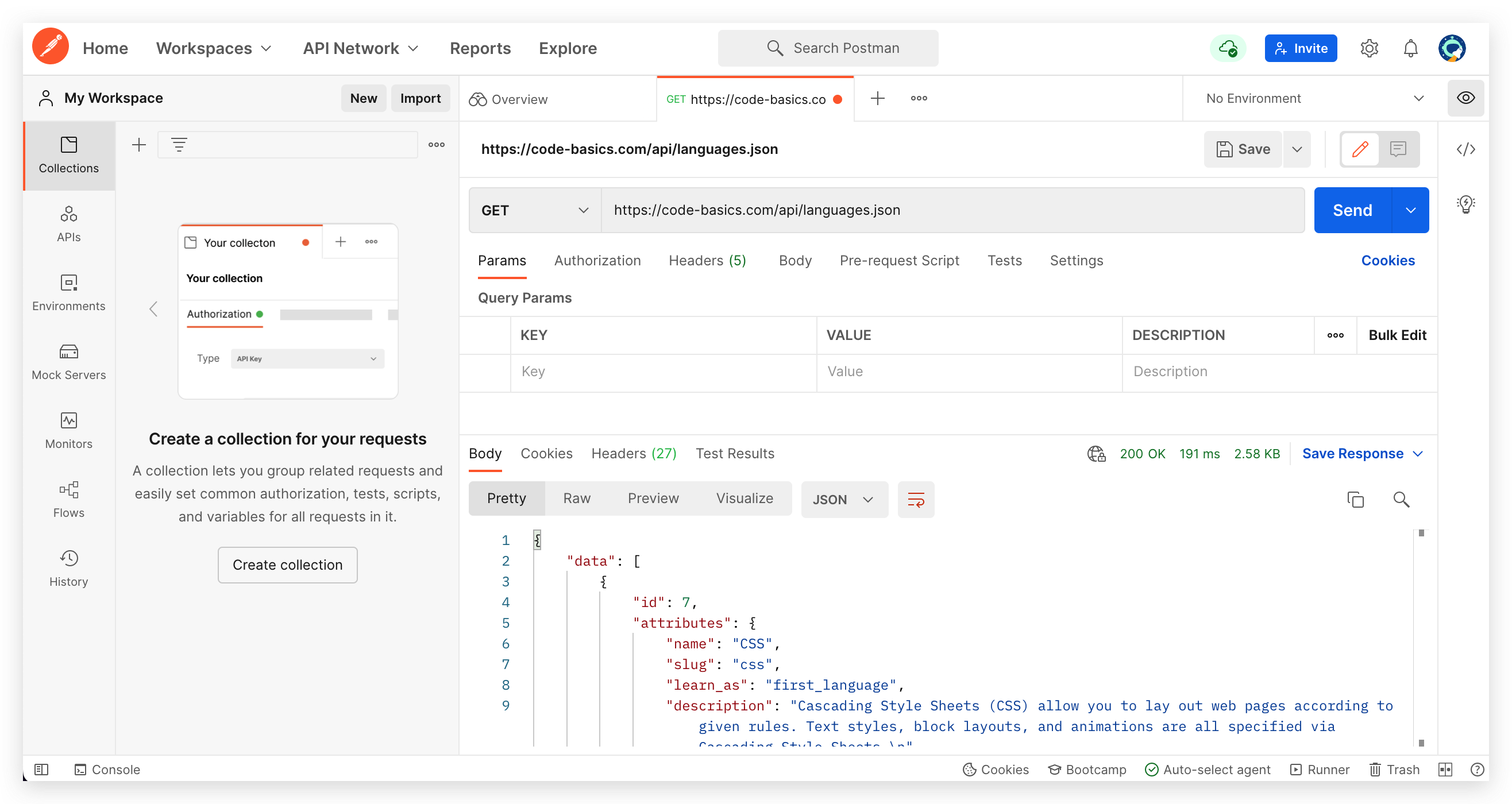Click the response body vertical scrollbar
This screenshot has width=1512, height=804.
1421,634
